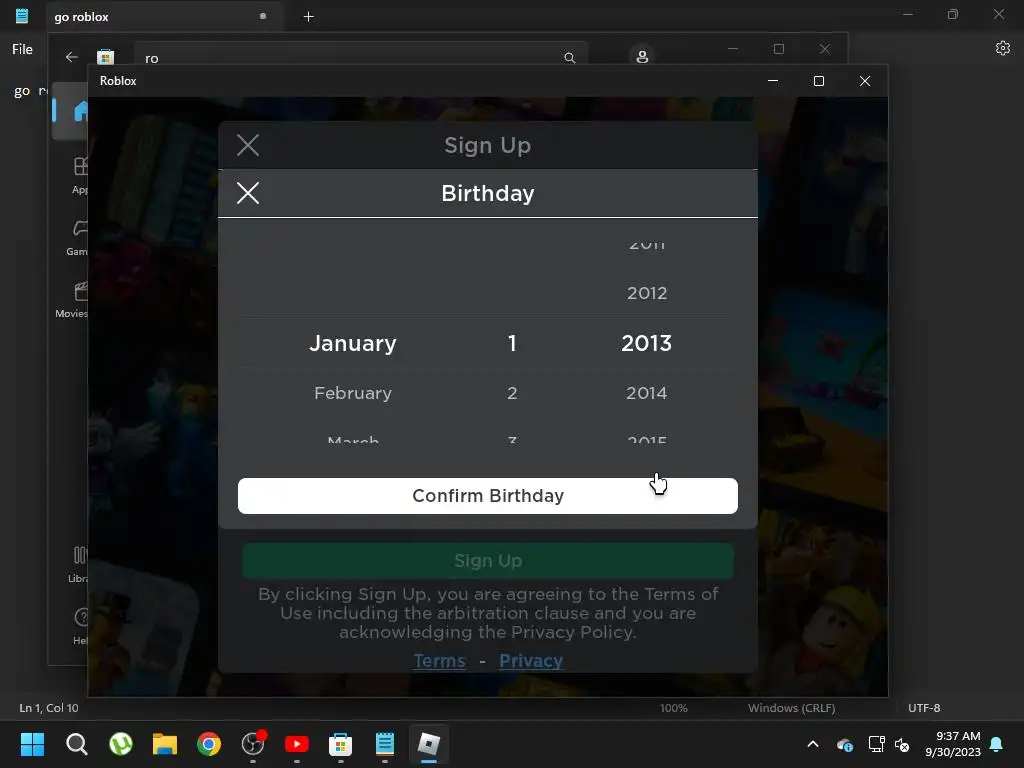This screenshot has width=1024, height=768.
Task: Select year 2014 in the year picker
Action: (x=647, y=393)
